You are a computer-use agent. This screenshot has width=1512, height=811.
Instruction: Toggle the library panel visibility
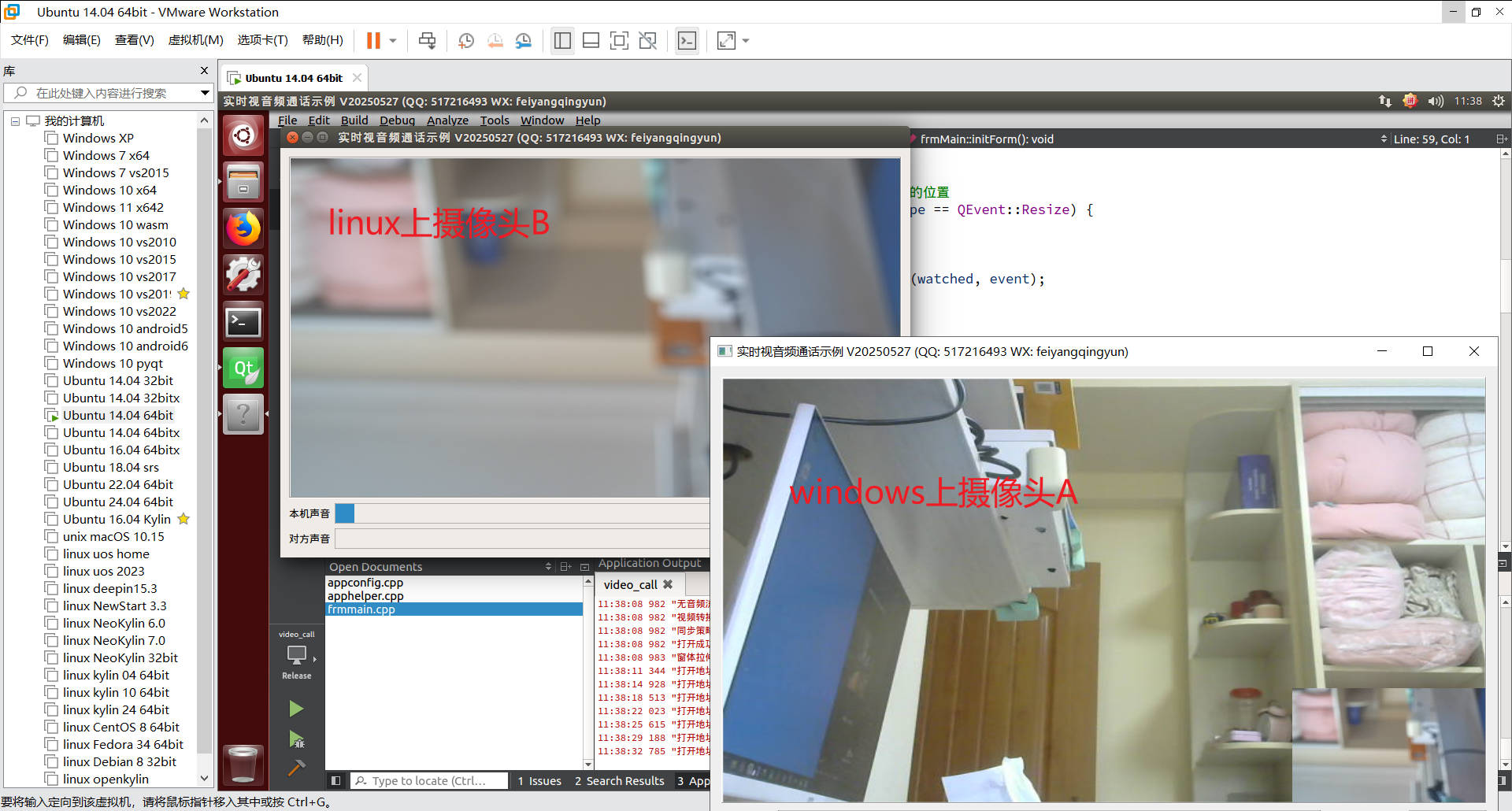562,40
